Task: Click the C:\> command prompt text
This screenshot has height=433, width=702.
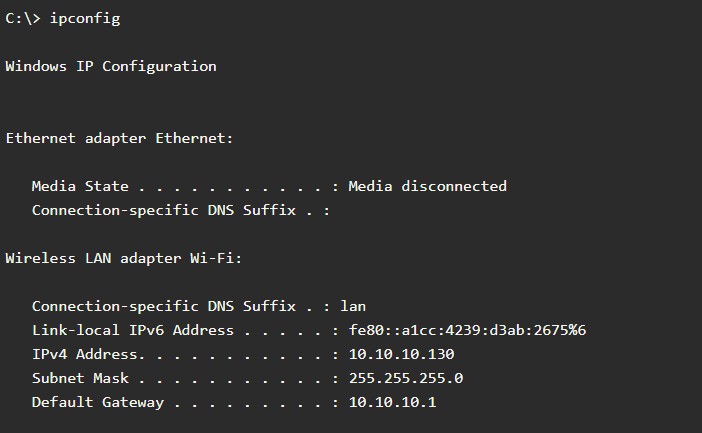Action: [23, 19]
